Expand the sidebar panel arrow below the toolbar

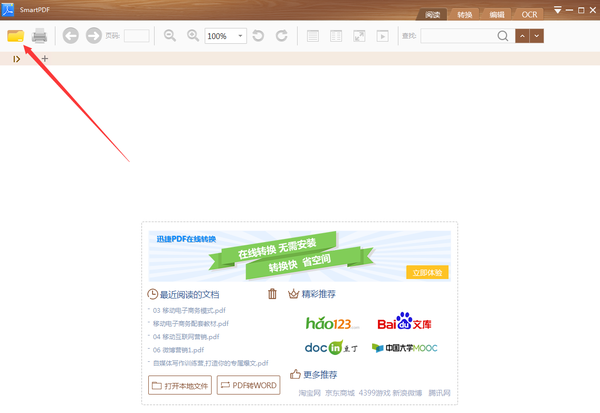coord(16,59)
